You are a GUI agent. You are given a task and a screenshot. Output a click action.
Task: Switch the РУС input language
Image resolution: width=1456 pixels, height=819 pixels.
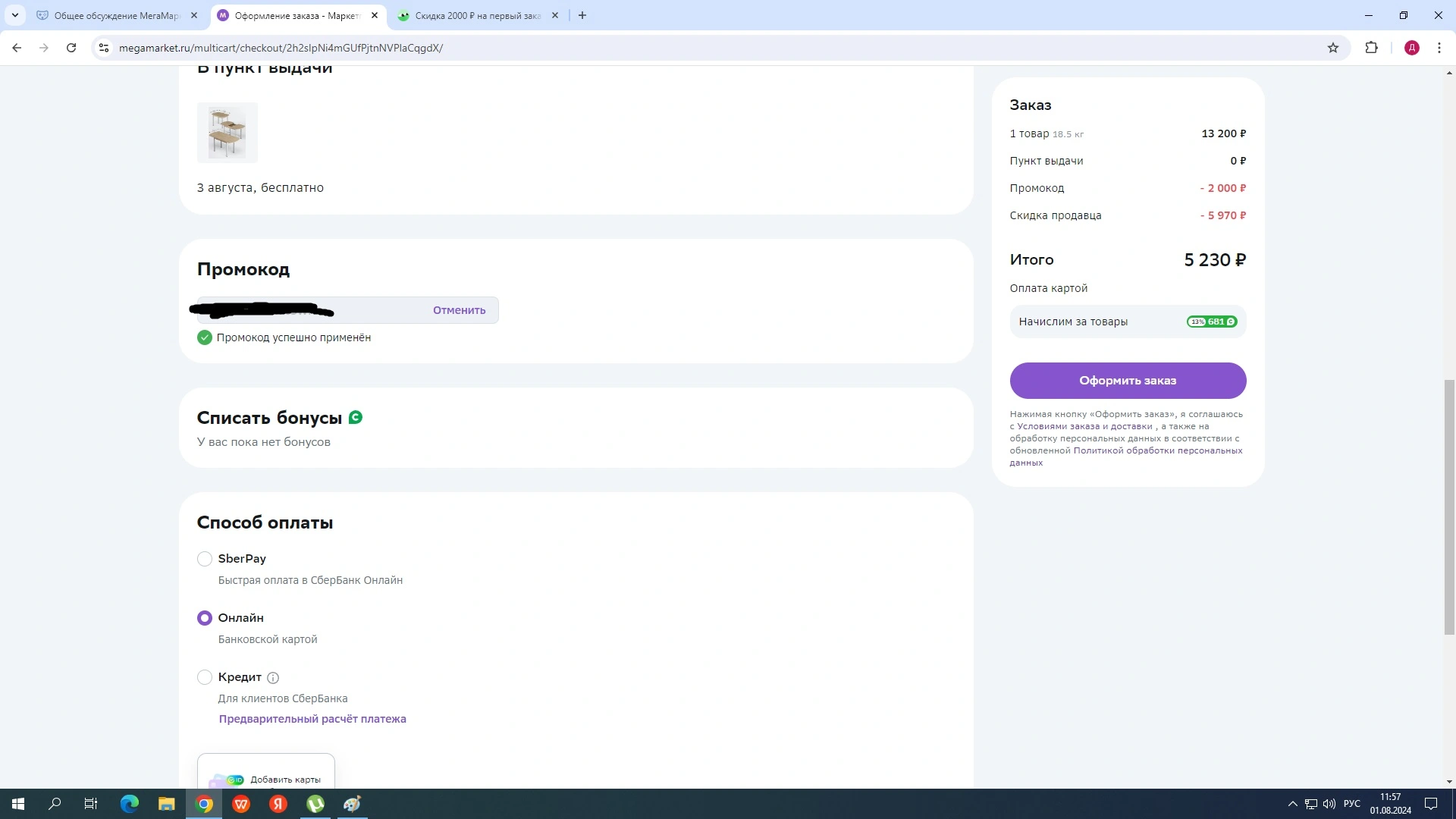pyautogui.click(x=1352, y=804)
